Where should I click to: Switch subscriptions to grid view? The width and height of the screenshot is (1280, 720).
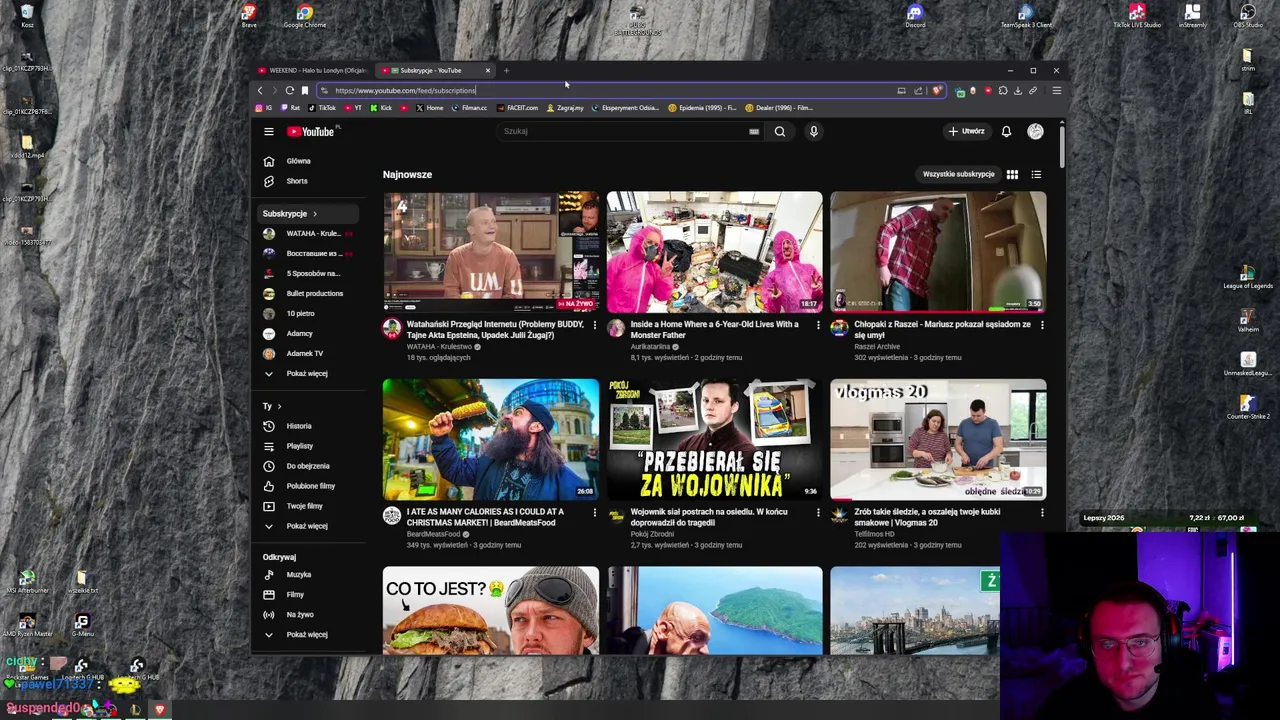point(1012,174)
